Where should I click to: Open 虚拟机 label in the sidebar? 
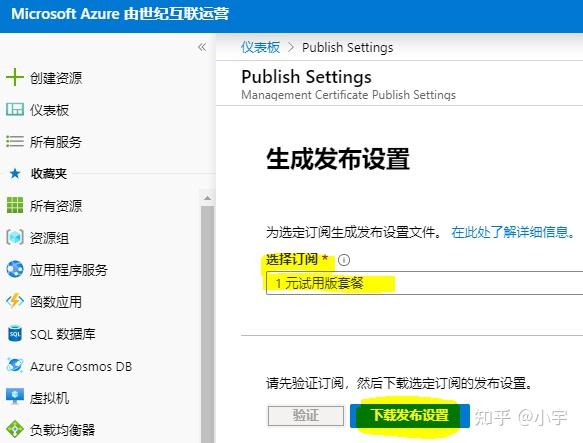point(49,398)
